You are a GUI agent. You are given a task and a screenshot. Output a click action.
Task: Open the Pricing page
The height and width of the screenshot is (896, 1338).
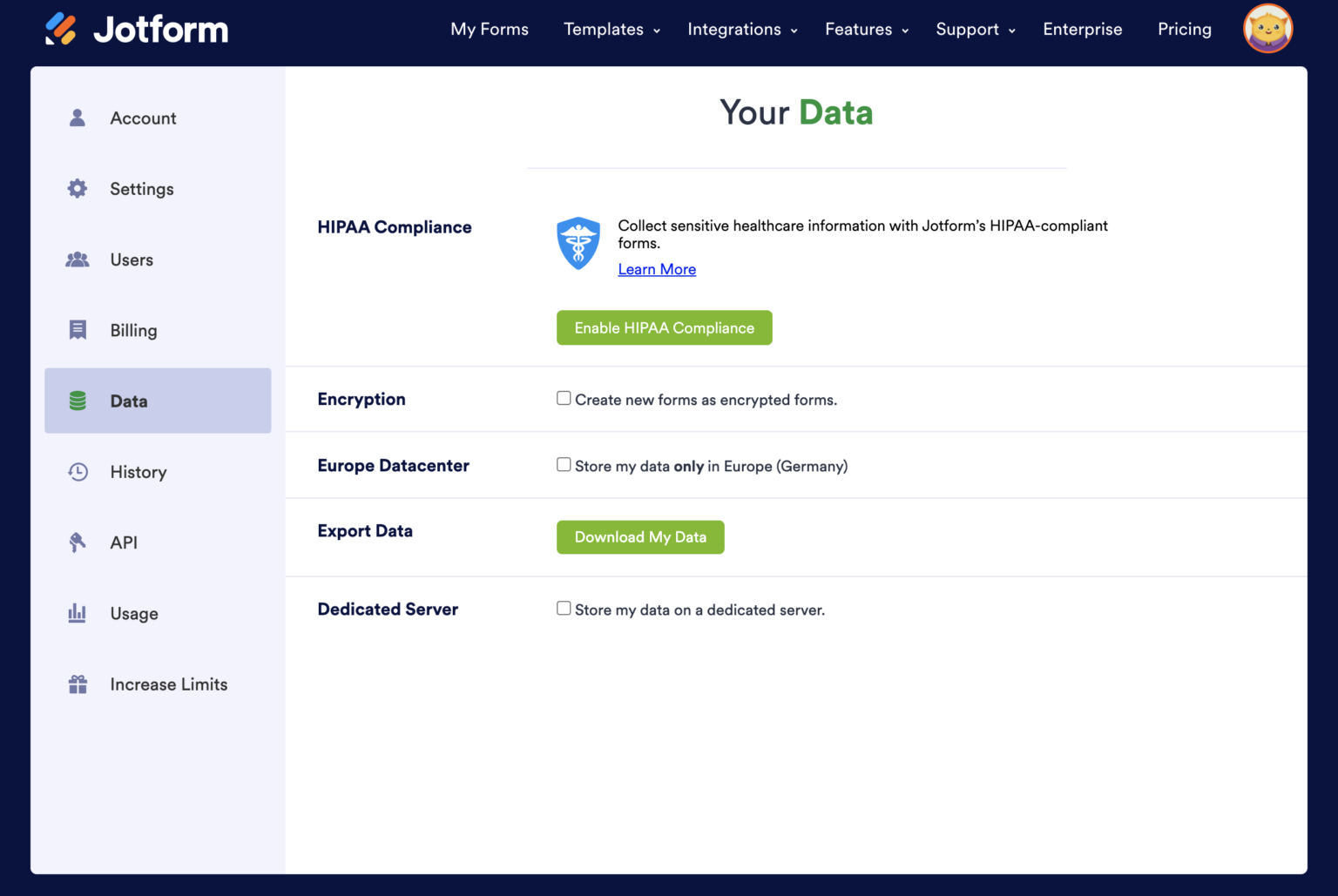(x=1185, y=29)
